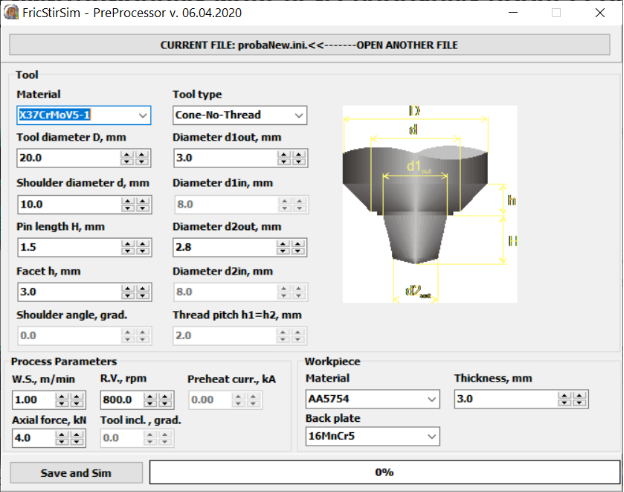Click the rightmost spinner of Diameter d1out
The height and width of the screenshot is (492, 624).
point(297,158)
